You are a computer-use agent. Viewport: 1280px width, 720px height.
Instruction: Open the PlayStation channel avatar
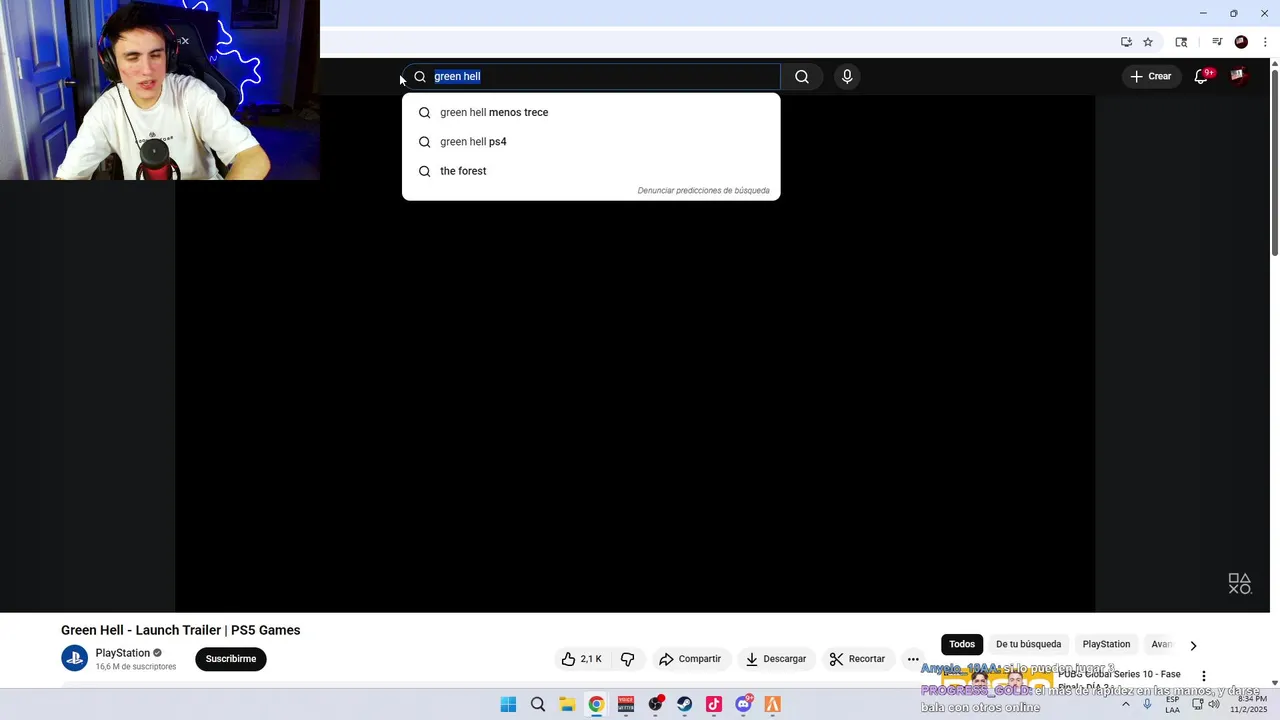click(x=75, y=658)
